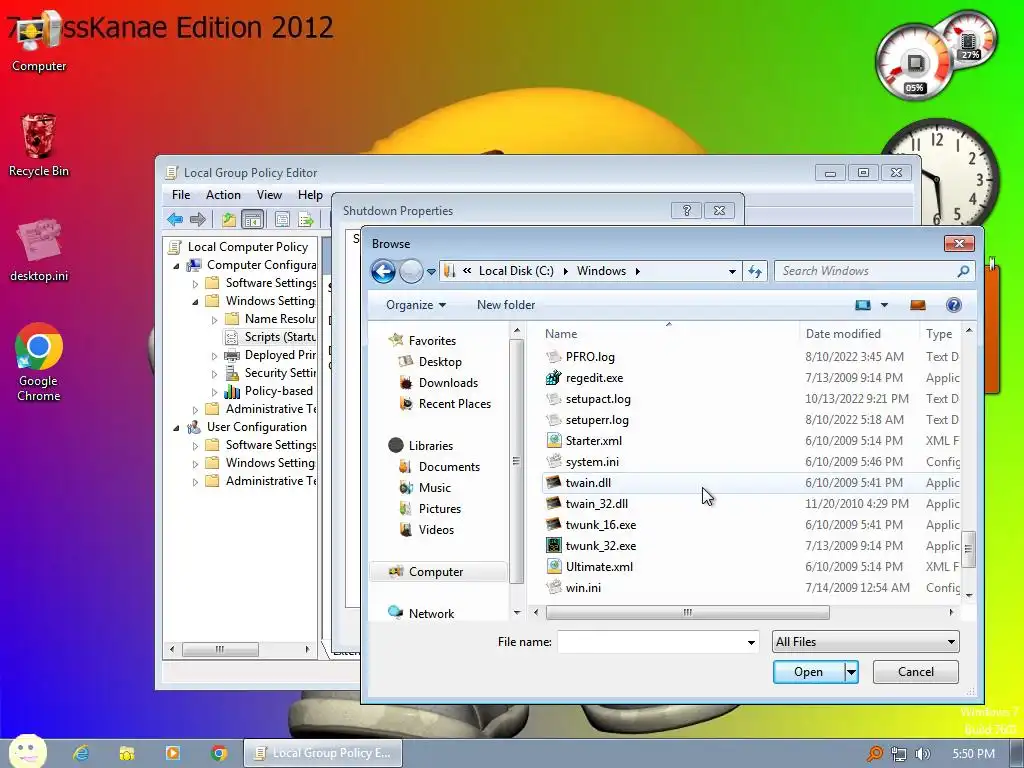The height and width of the screenshot is (768, 1024).
Task: Select the Starter.xml file
Action: [594, 440]
